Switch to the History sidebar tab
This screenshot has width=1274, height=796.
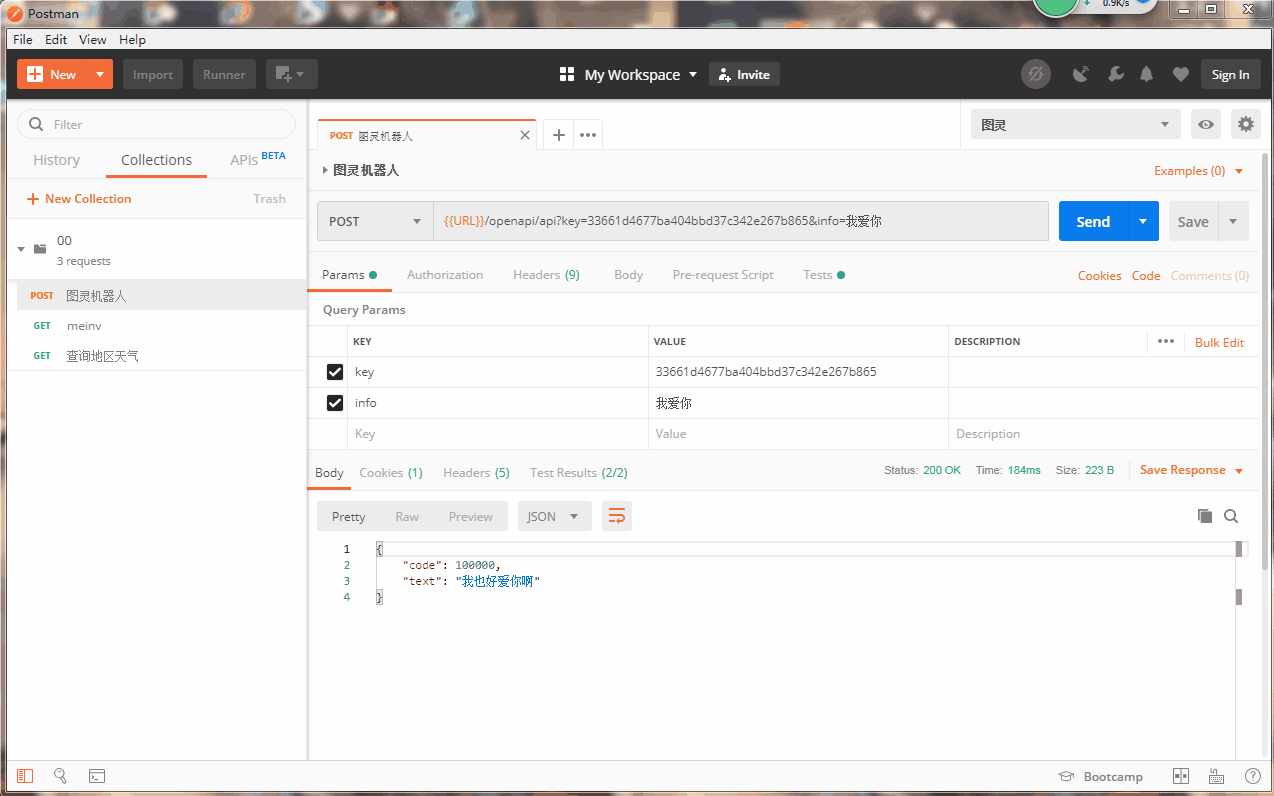coord(56,160)
